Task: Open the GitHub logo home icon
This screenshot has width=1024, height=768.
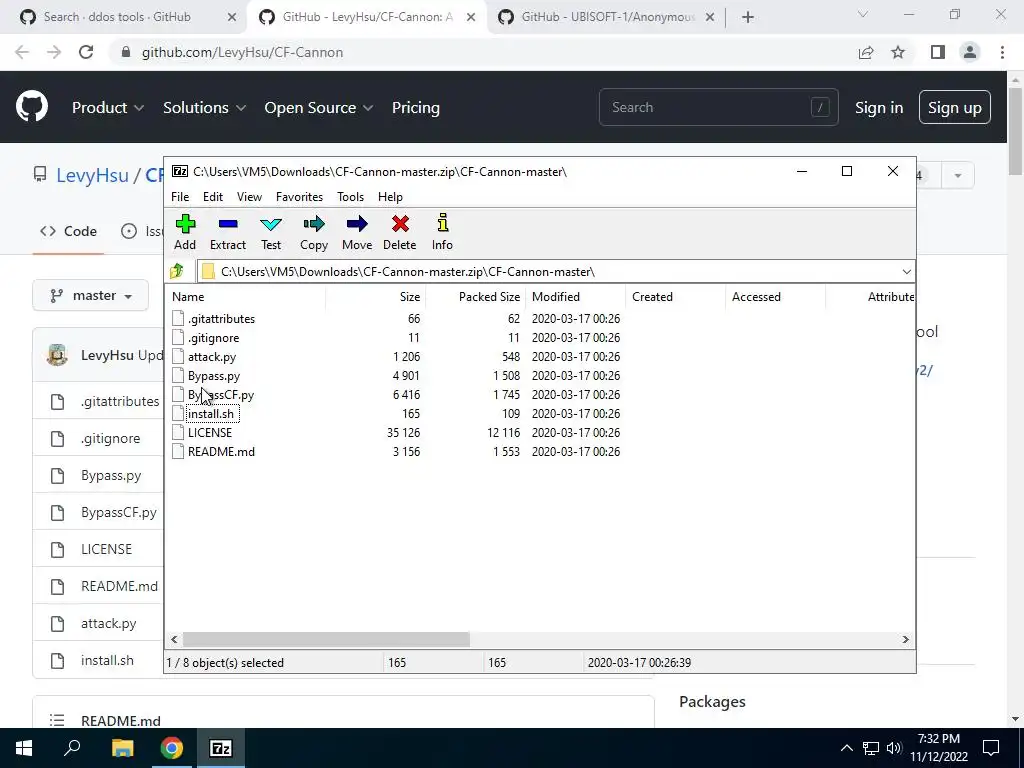Action: point(32,107)
